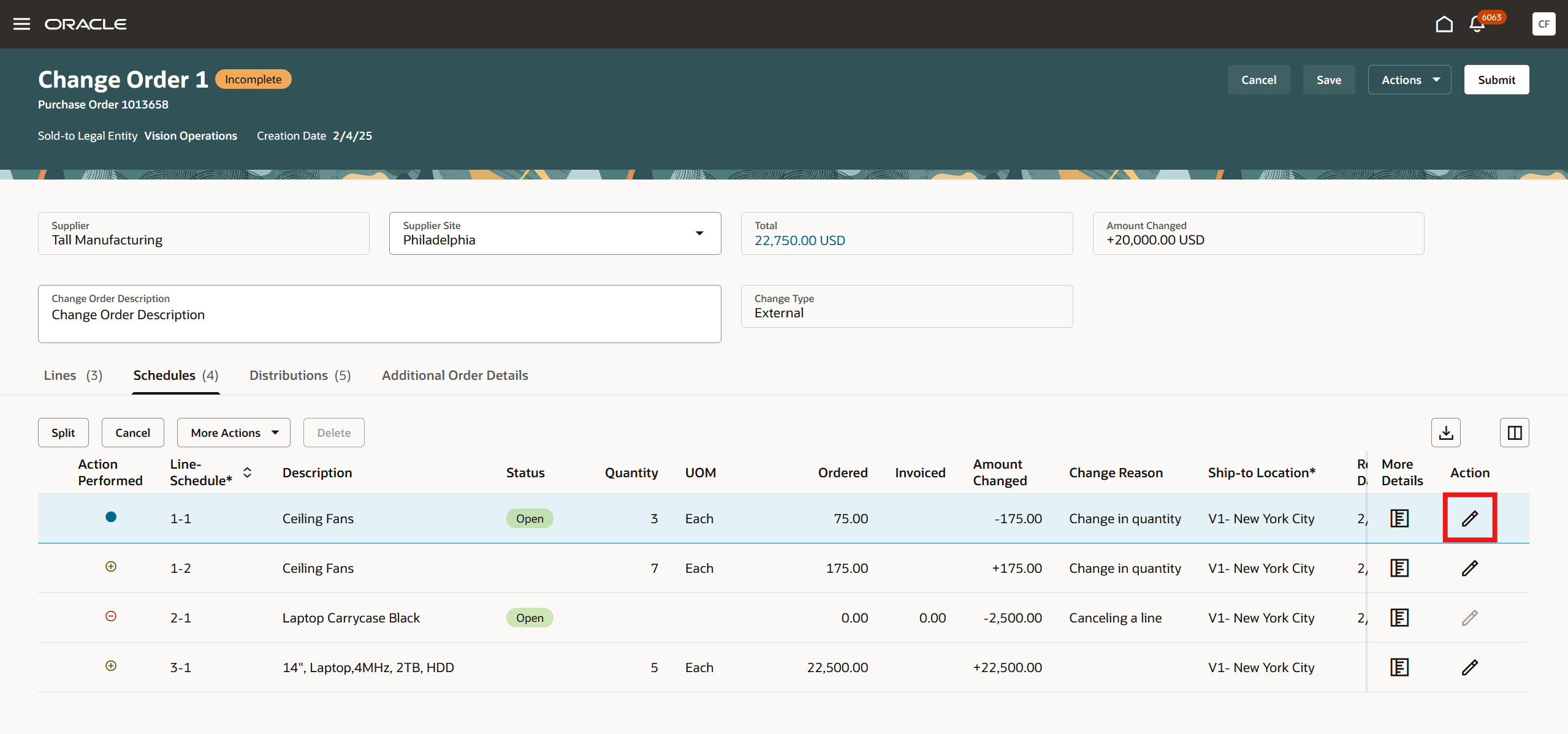Go to the home page icon
Viewport: 1568px width, 734px height.
coord(1444,24)
